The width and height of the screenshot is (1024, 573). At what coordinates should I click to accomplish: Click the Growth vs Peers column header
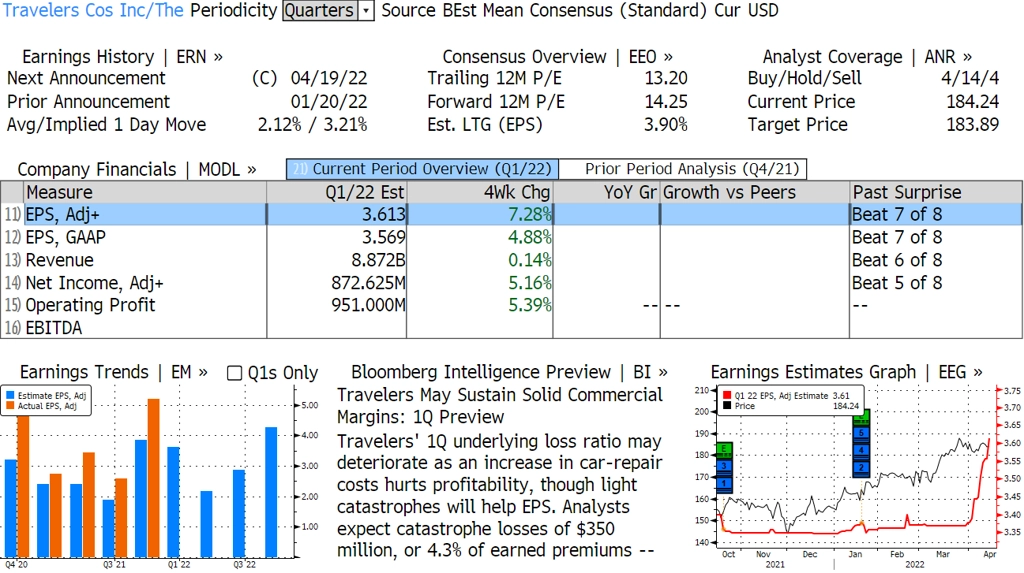tap(755, 192)
